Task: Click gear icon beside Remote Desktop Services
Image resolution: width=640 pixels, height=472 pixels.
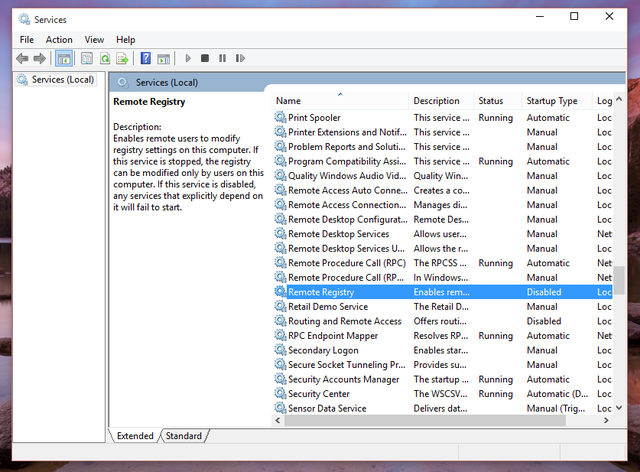Action: click(x=280, y=234)
